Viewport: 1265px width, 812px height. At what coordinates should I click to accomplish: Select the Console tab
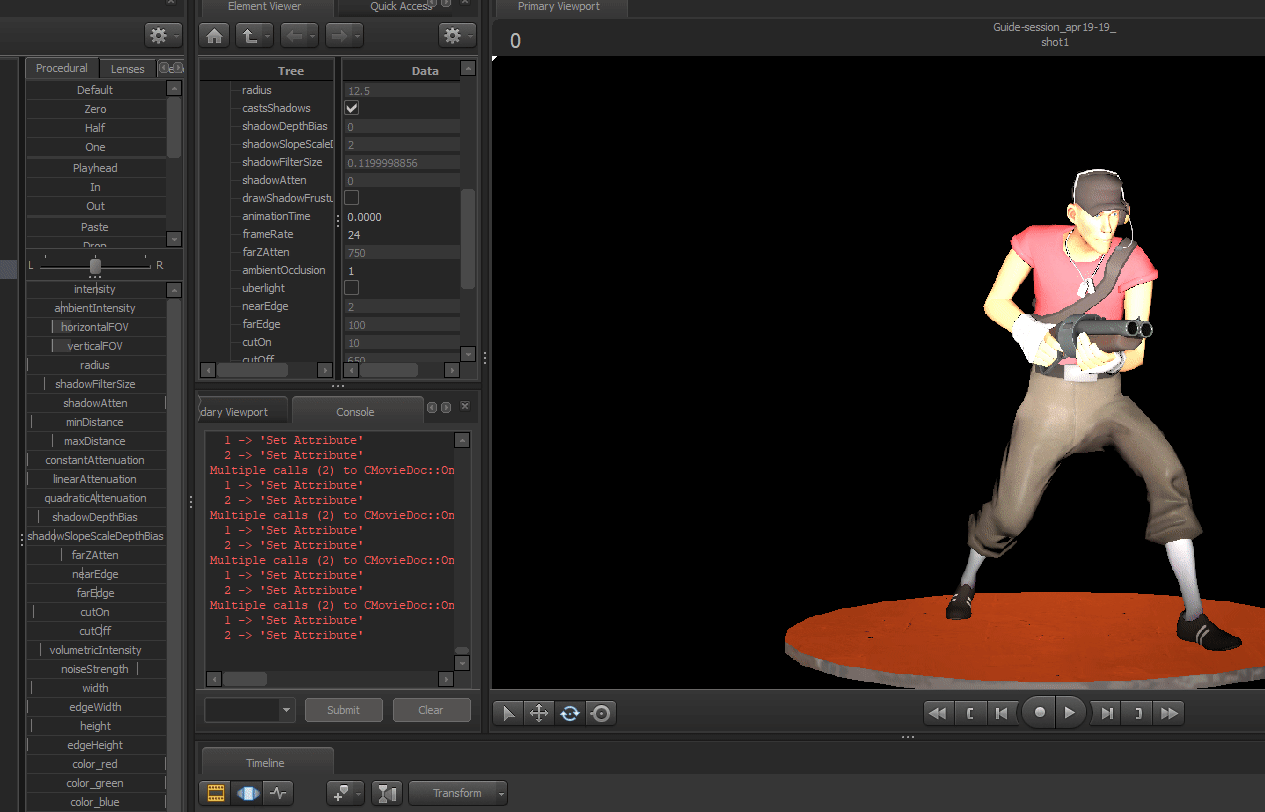355,412
